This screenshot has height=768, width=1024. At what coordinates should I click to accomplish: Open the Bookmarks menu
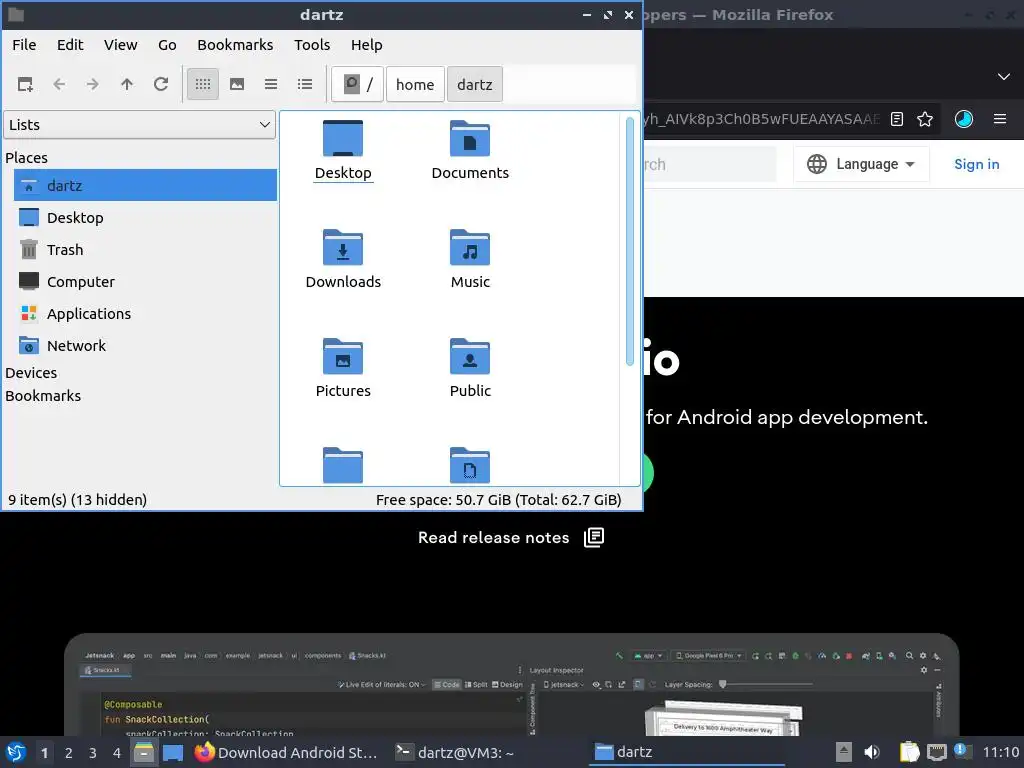pos(235,45)
